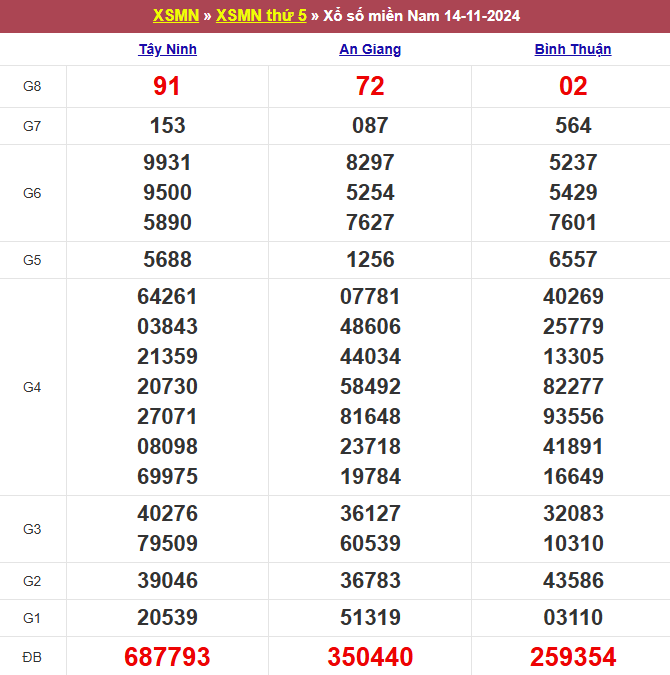
Task: Click G3 number 60539
Action: point(370,543)
